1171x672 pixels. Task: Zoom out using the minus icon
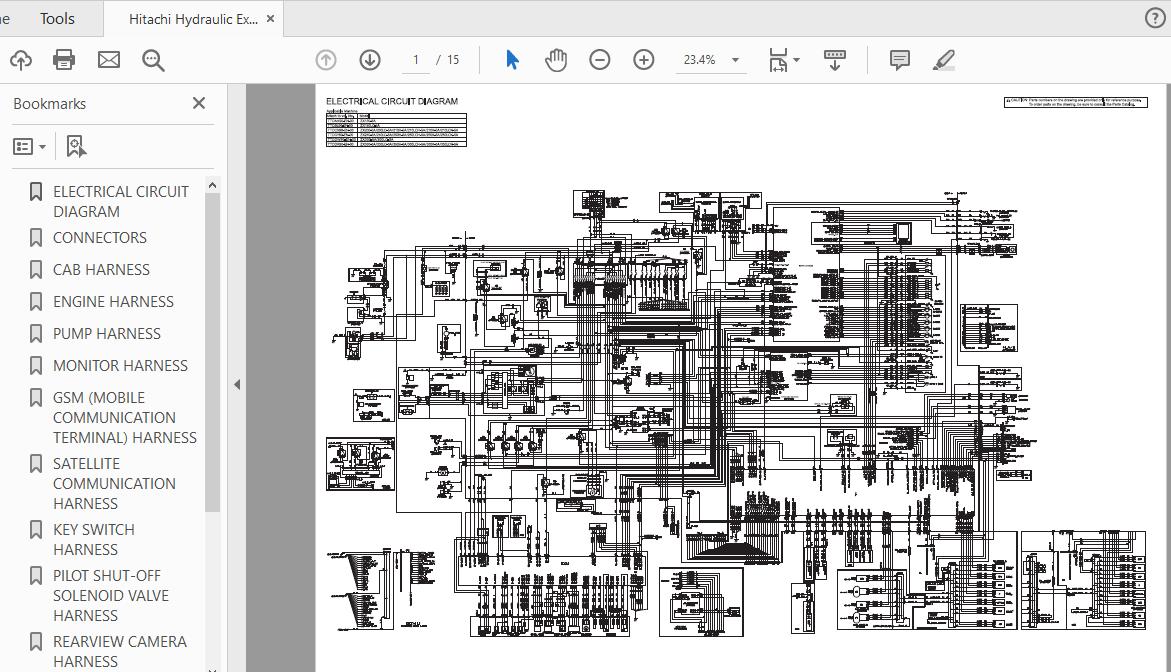click(x=599, y=59)
